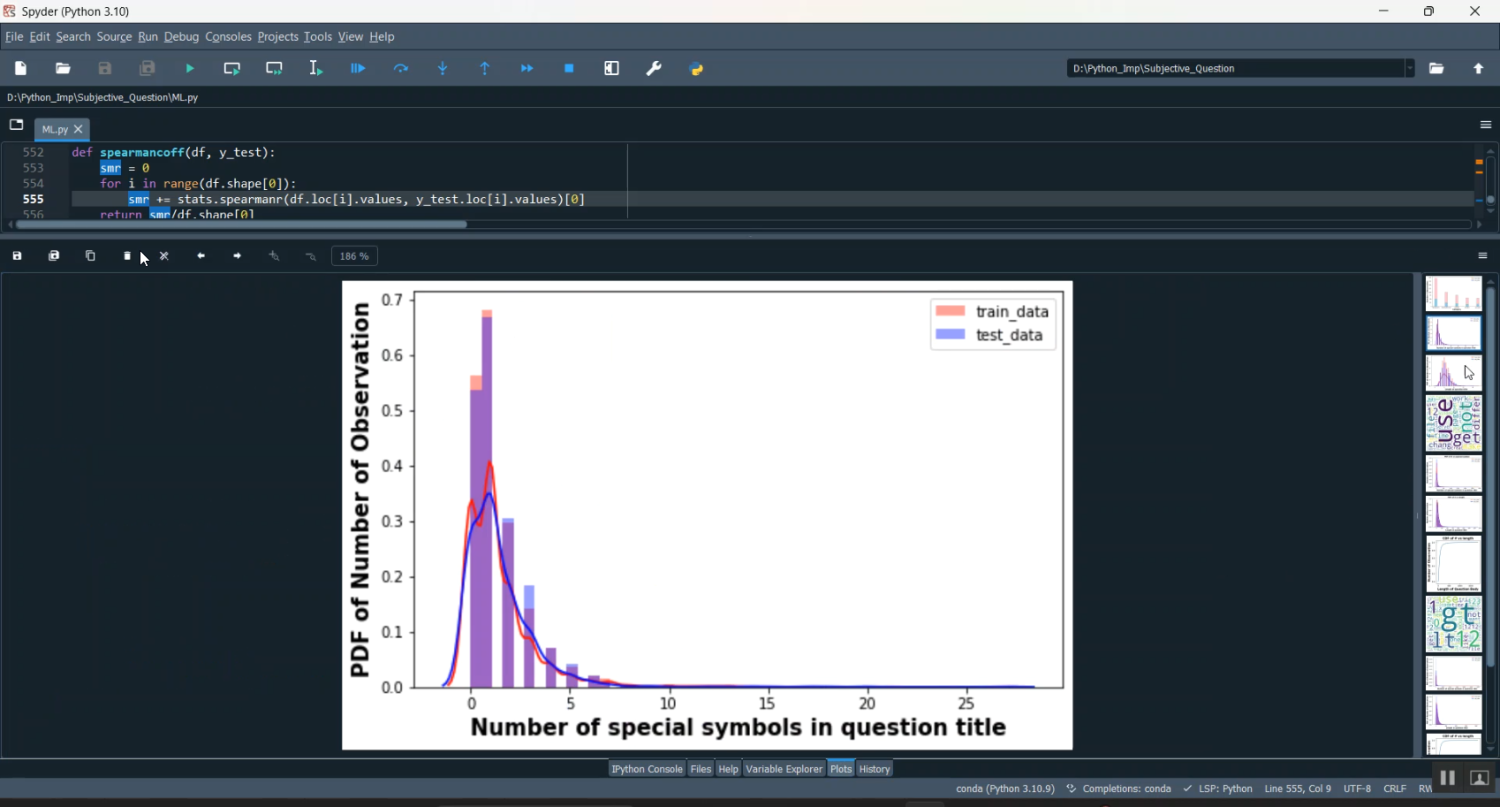The image size is (1500, 807).
Task: Copy the plot to clipboard
Action: (90, 256)
